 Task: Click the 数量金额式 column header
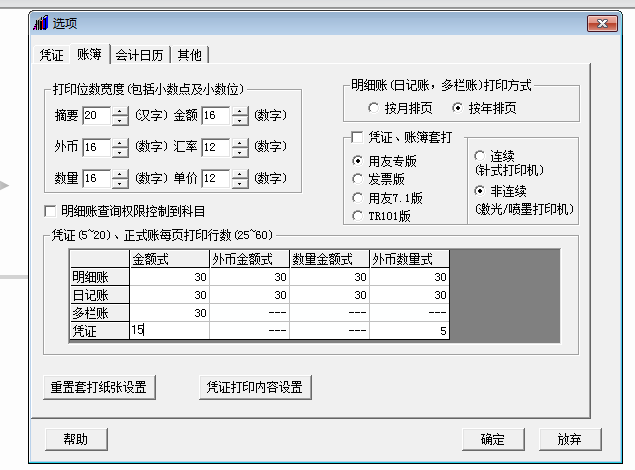329,259
